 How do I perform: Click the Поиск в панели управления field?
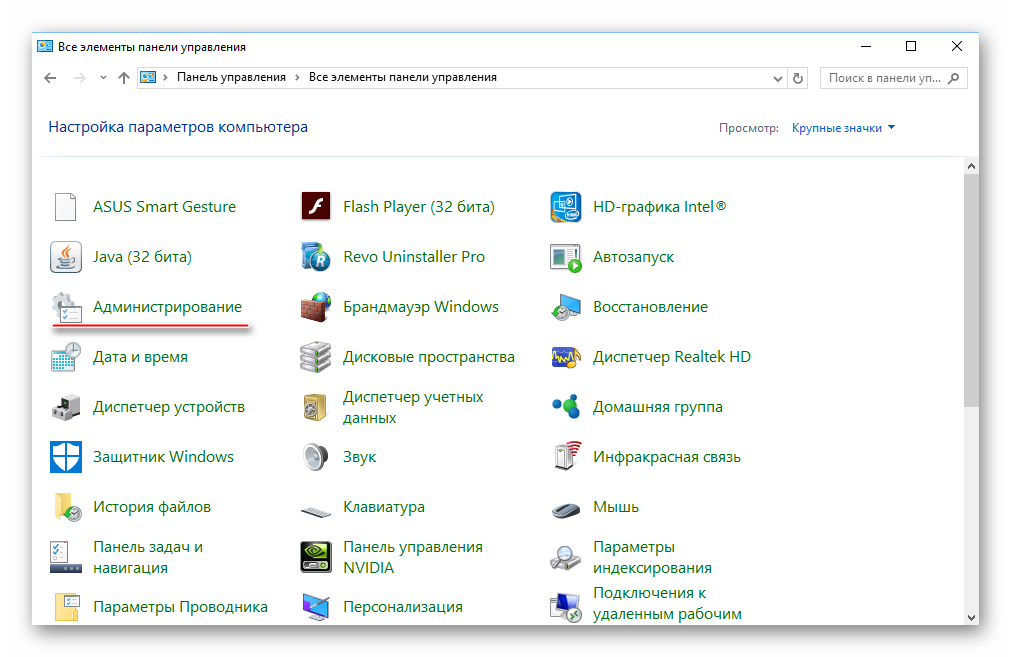(884, 77)
